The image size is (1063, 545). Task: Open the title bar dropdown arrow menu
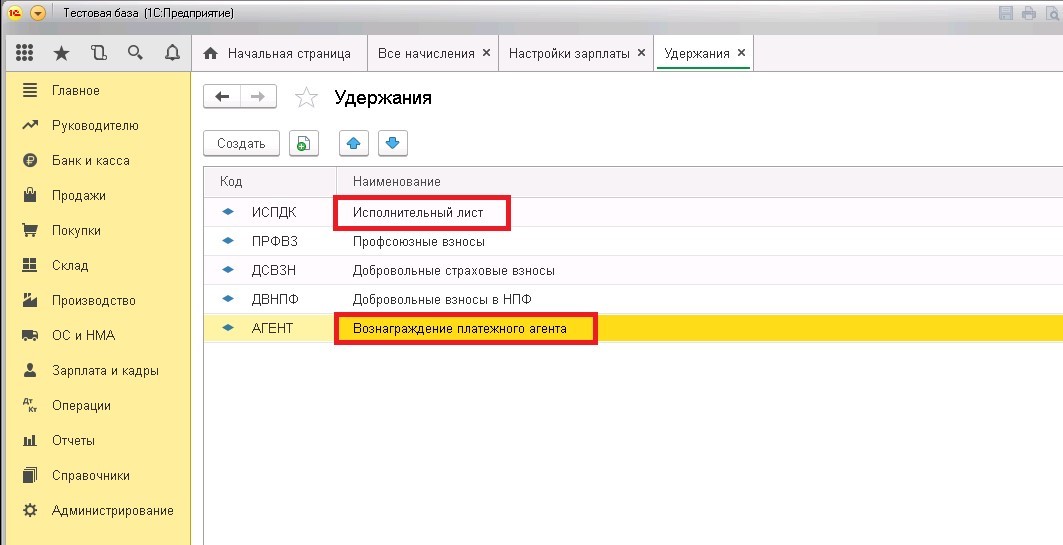(x=38, y=13)
